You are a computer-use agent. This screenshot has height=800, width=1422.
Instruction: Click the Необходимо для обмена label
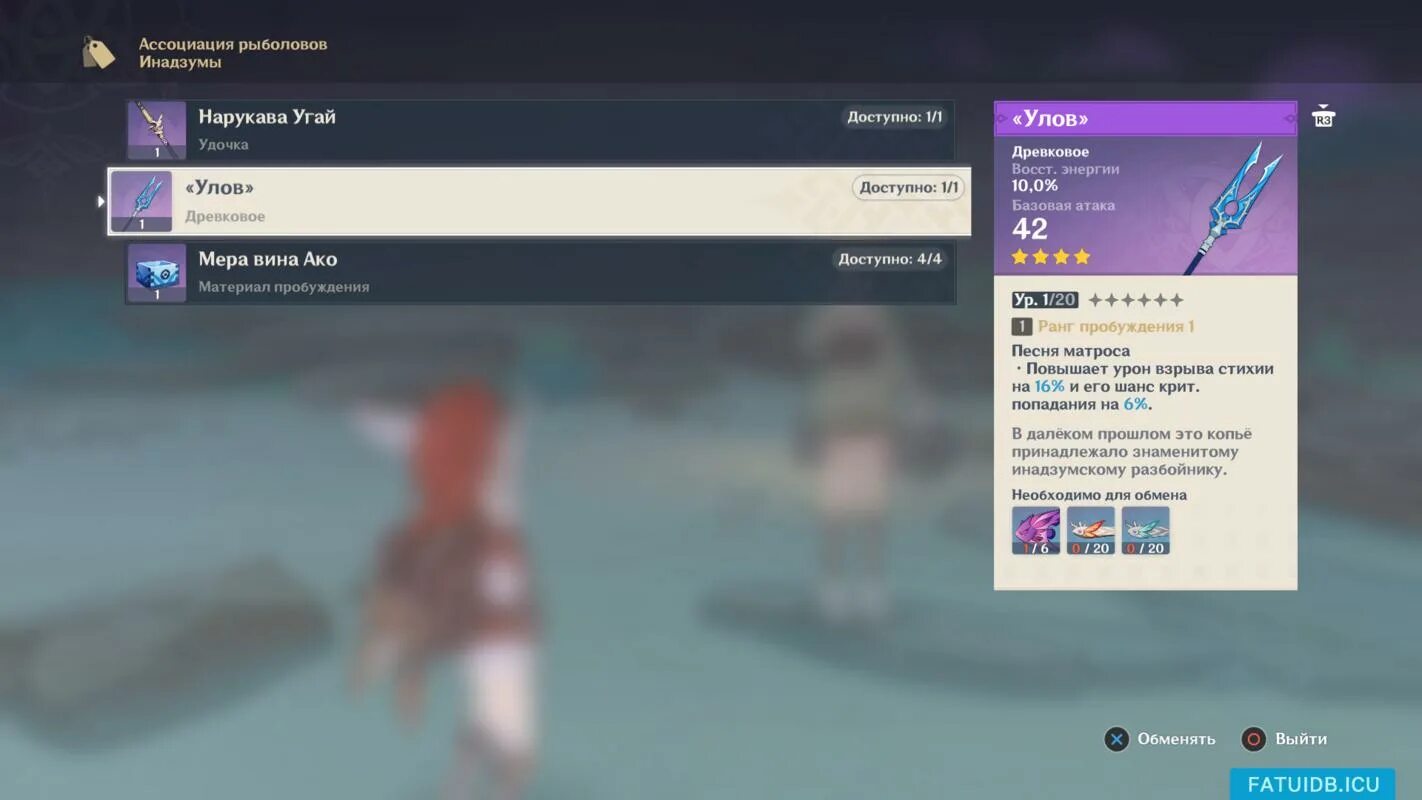[1099, 495]
